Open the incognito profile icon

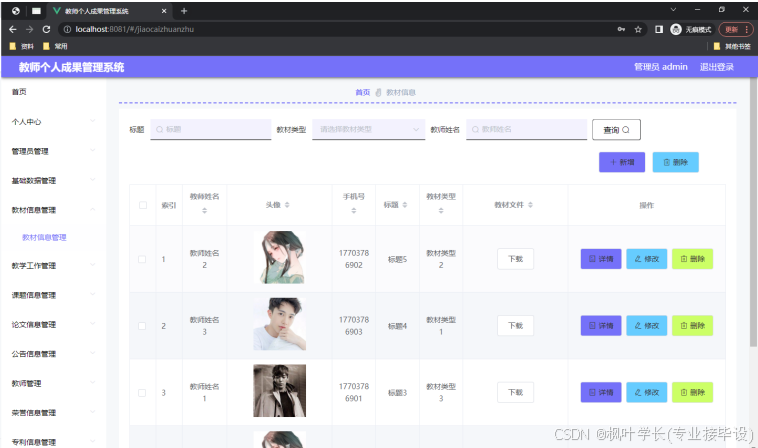click(676, 29)
